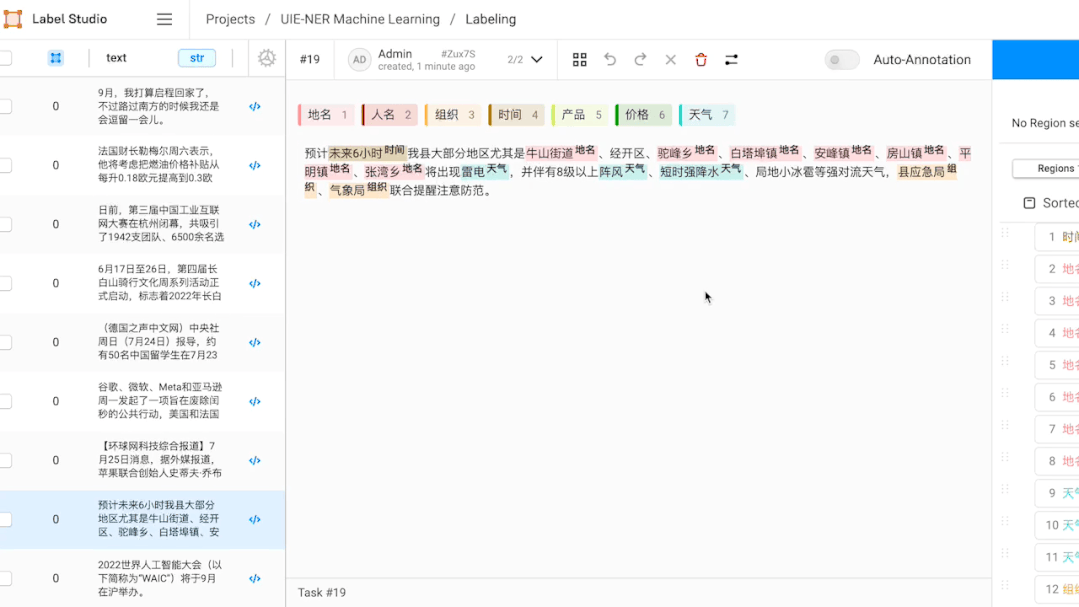Click the Task #19 footer label
Screen dimensions: 1079x607
[321, 593]
